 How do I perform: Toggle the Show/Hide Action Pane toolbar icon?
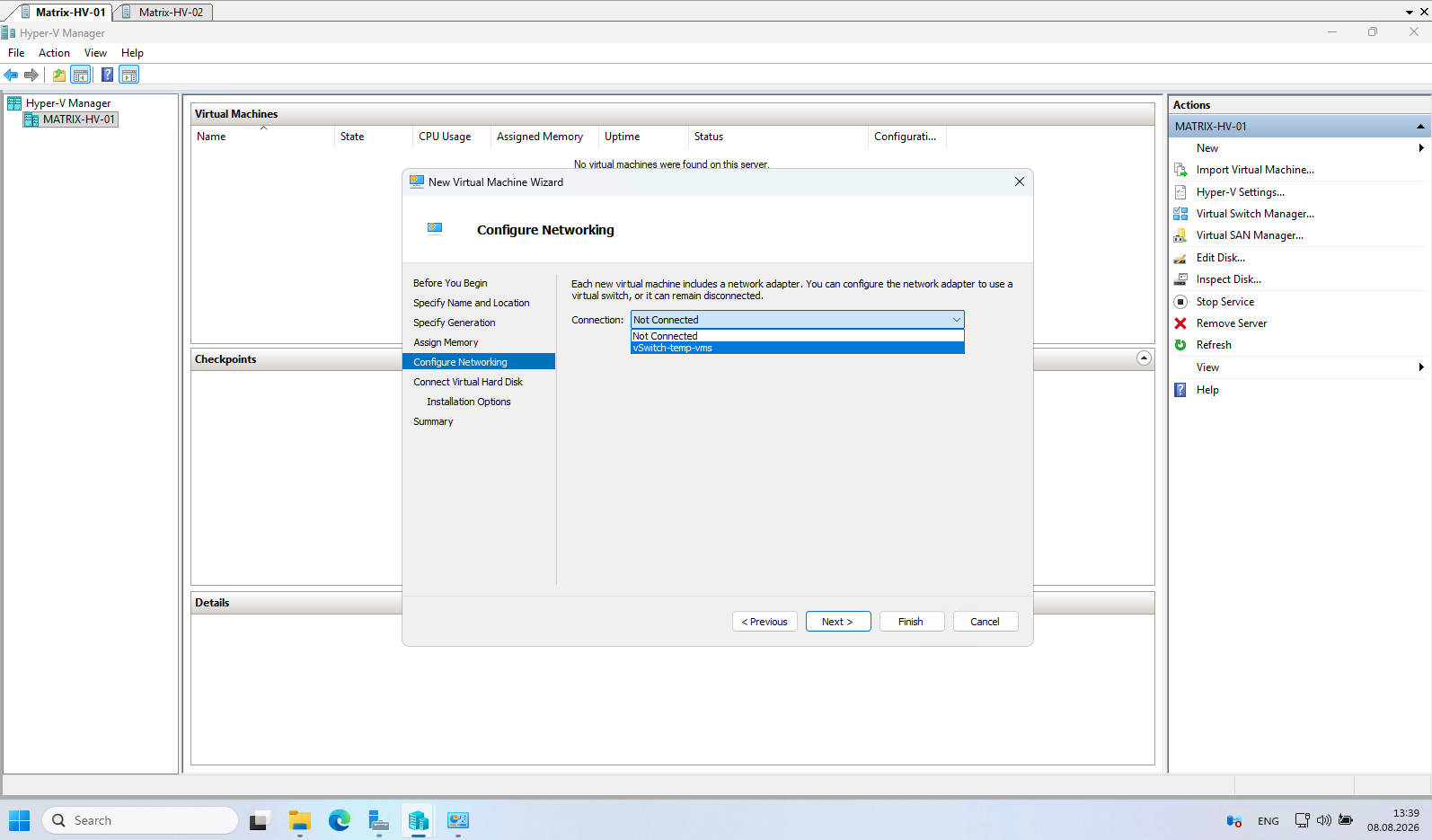[x=129, y=75]
